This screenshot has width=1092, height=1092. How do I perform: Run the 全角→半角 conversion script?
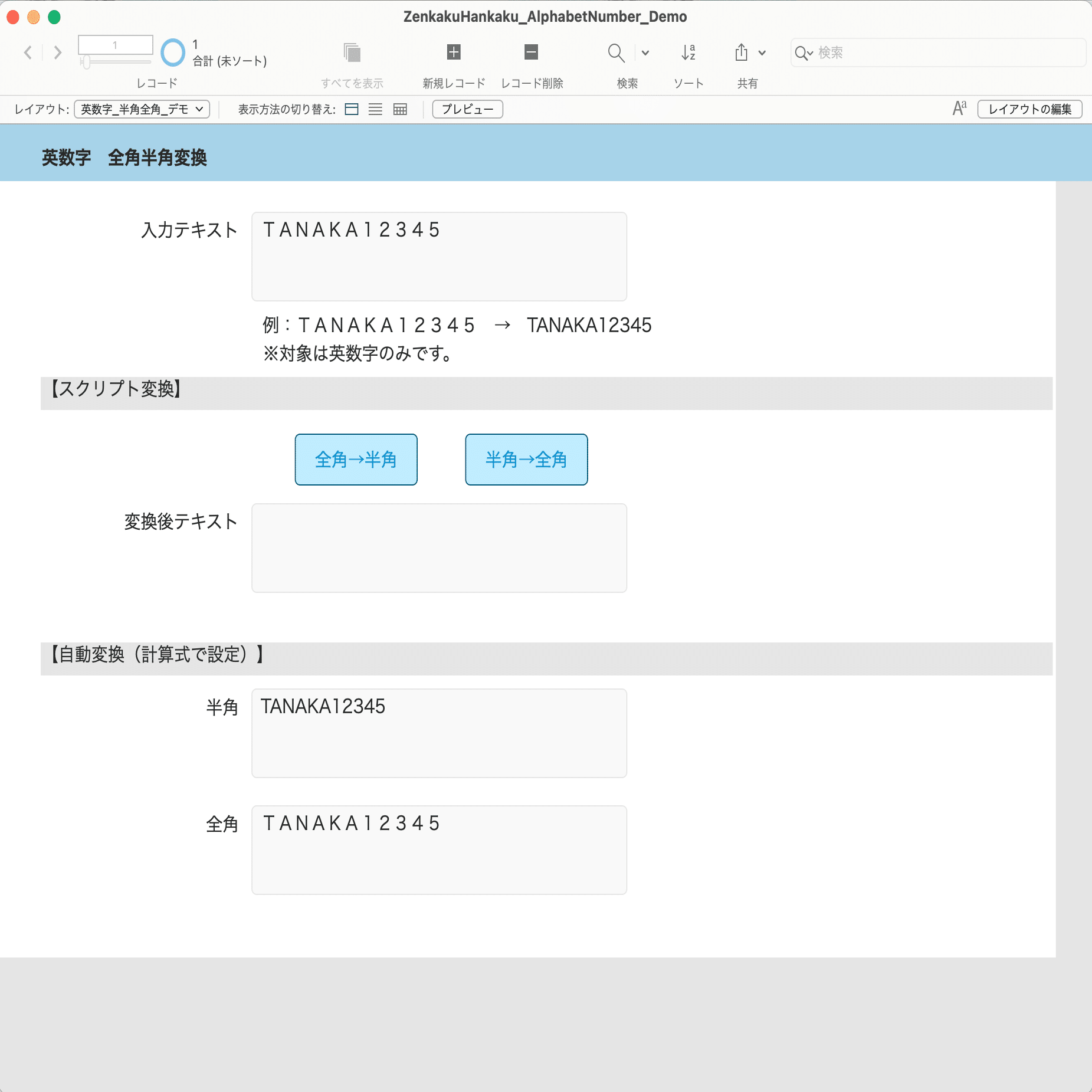pos(356,459)
